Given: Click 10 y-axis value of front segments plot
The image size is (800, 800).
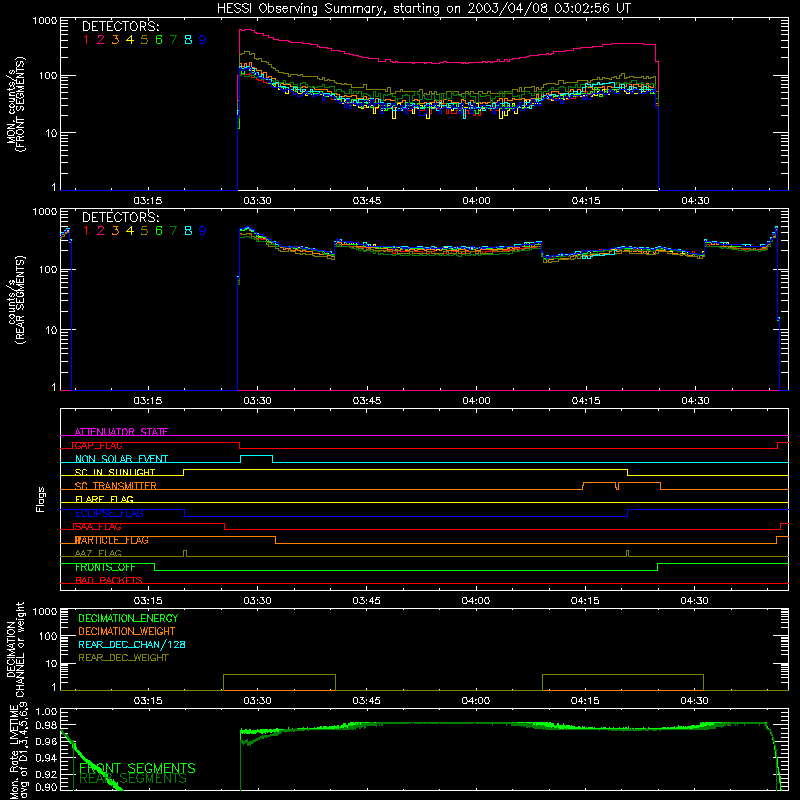Looking at the screenshot, I should tap(51, 133).
